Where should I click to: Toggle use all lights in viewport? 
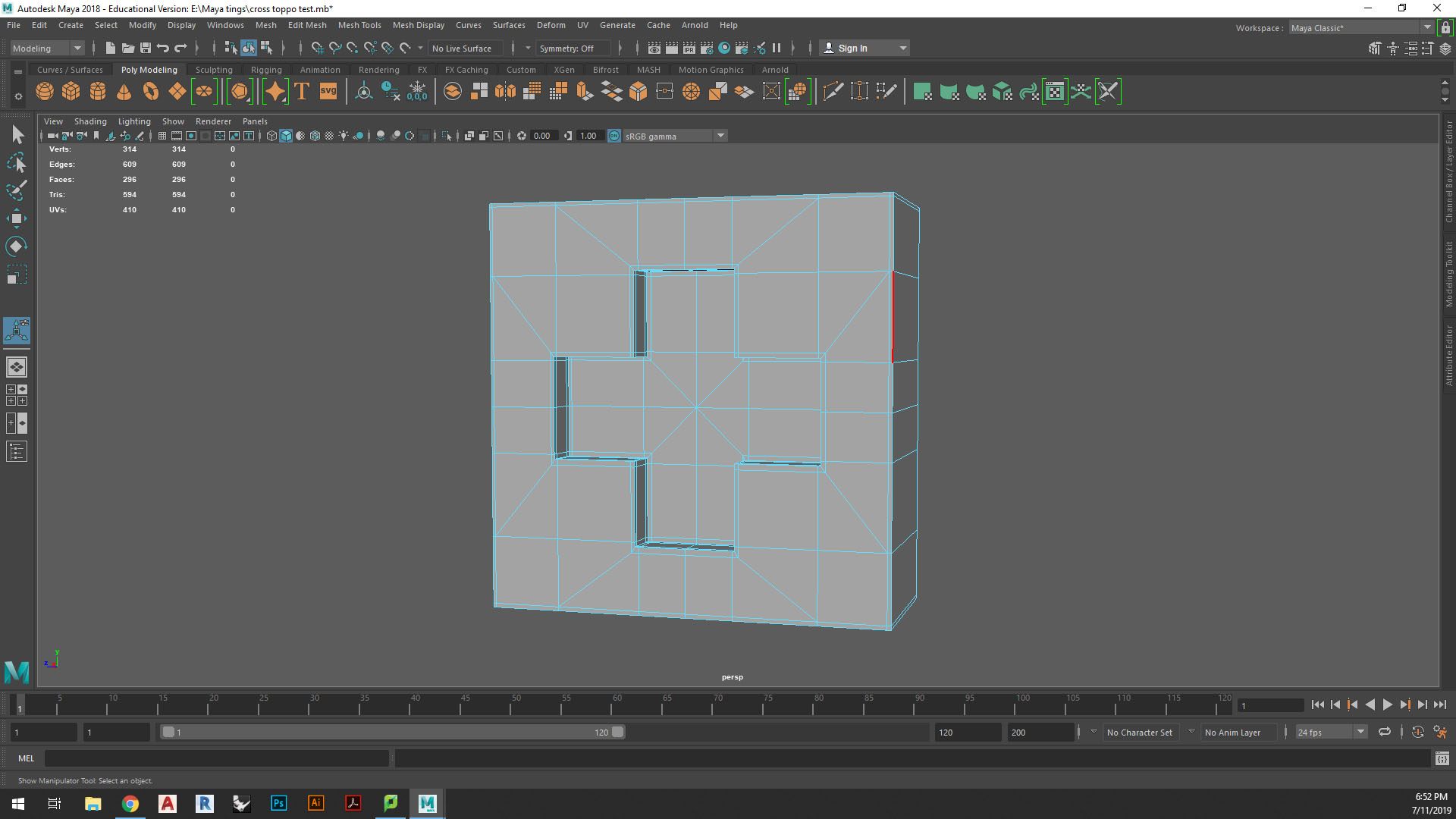[344, 136]
